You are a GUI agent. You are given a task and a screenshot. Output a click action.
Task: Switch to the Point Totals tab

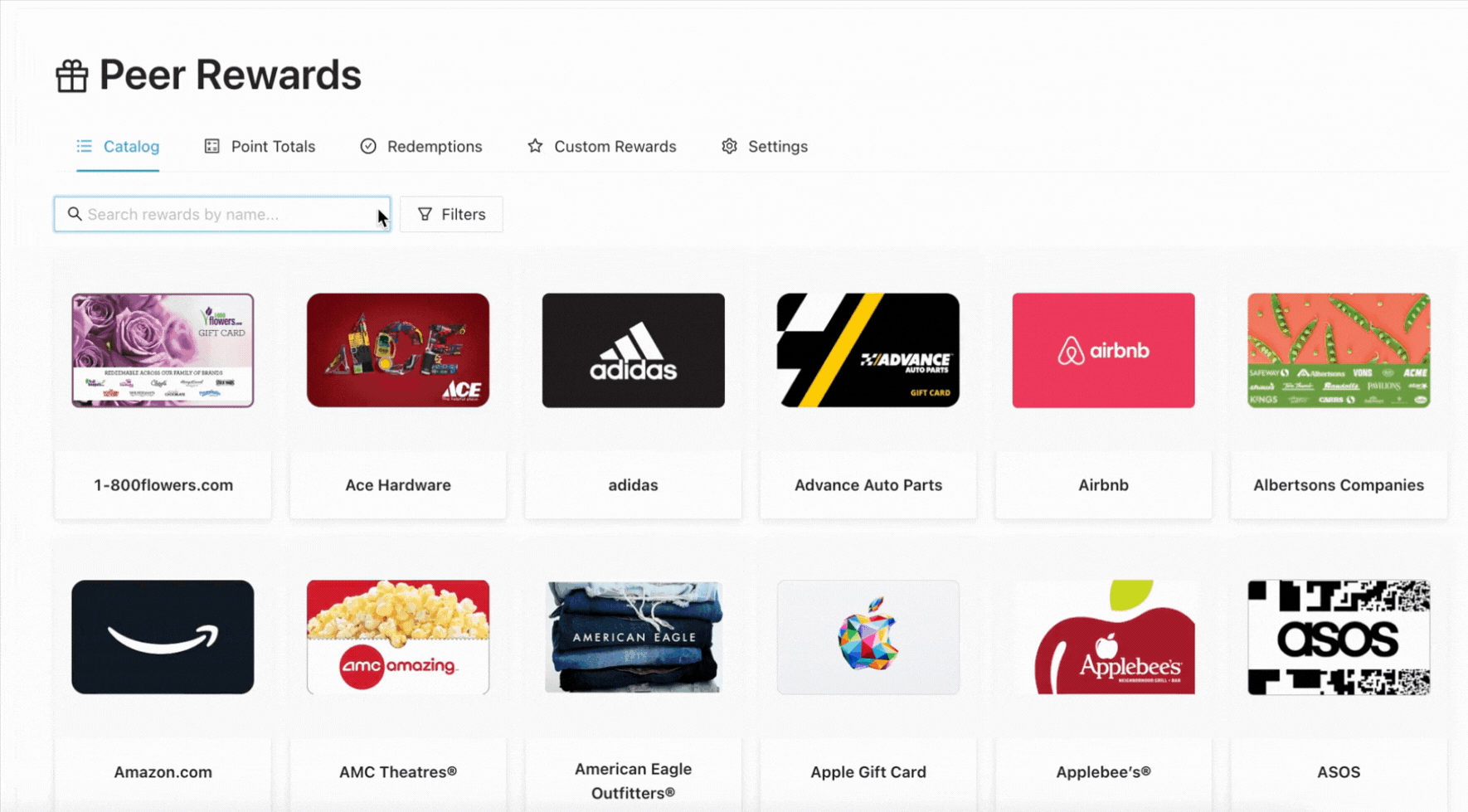[x=260, y=146]
